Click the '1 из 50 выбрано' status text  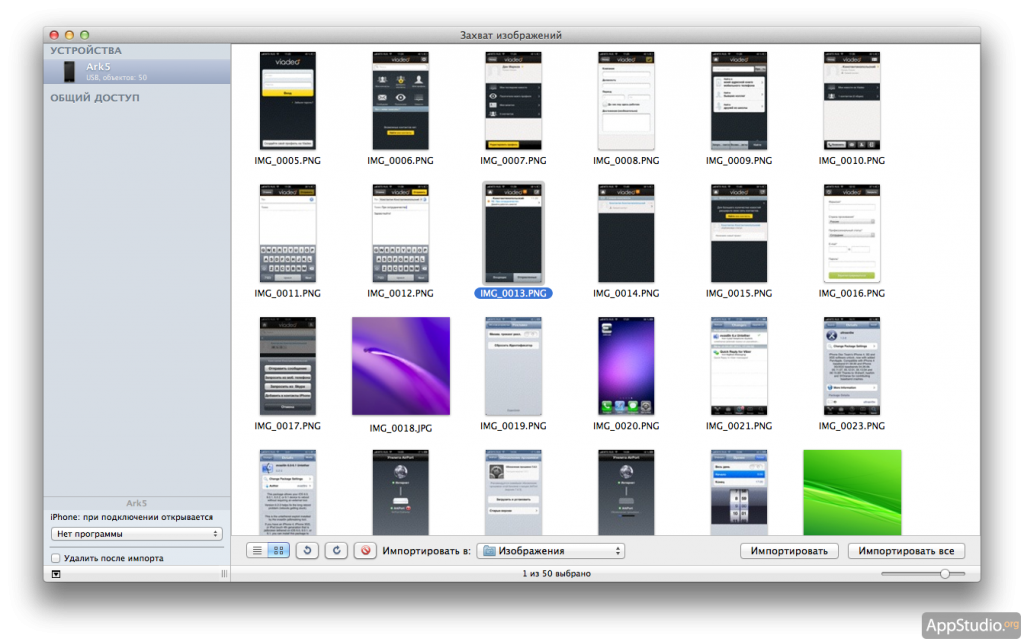coord(556,573)
